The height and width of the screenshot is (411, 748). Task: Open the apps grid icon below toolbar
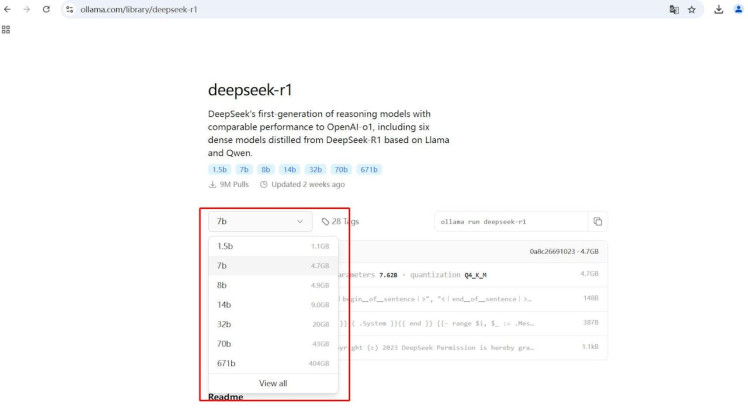click(6, 30)
